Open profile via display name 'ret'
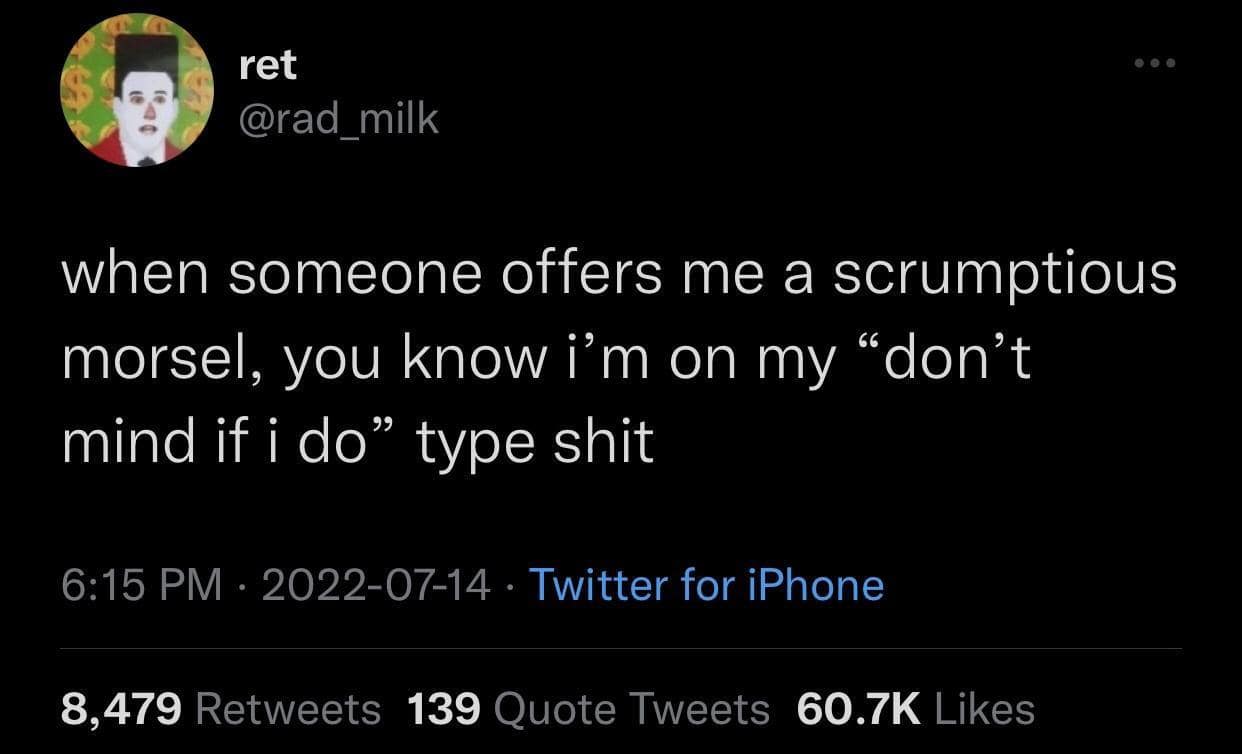1242x754 pixels. click(x=269, y=67)
